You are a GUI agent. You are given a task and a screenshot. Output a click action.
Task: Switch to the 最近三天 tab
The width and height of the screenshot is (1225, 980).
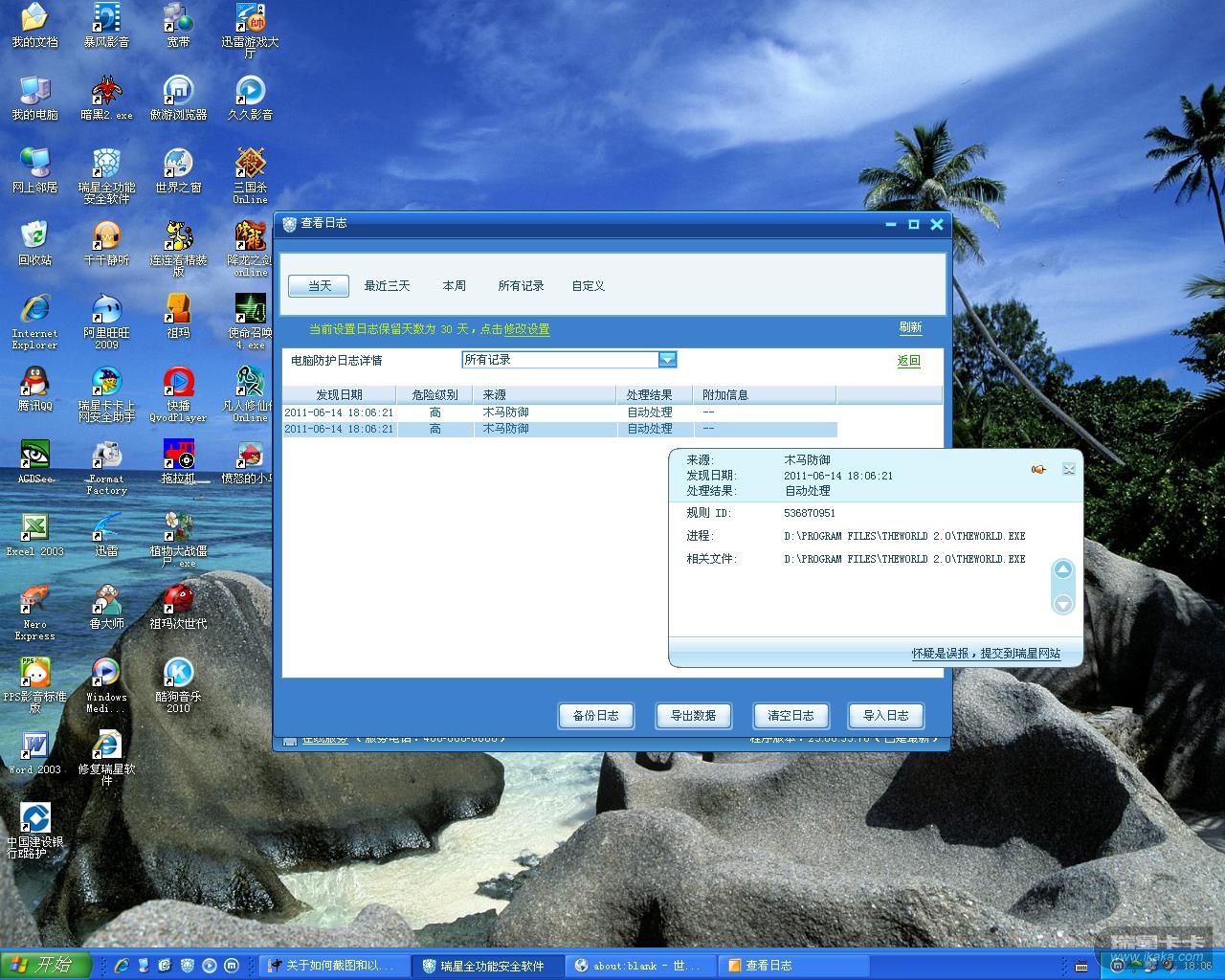coord(387,286)
